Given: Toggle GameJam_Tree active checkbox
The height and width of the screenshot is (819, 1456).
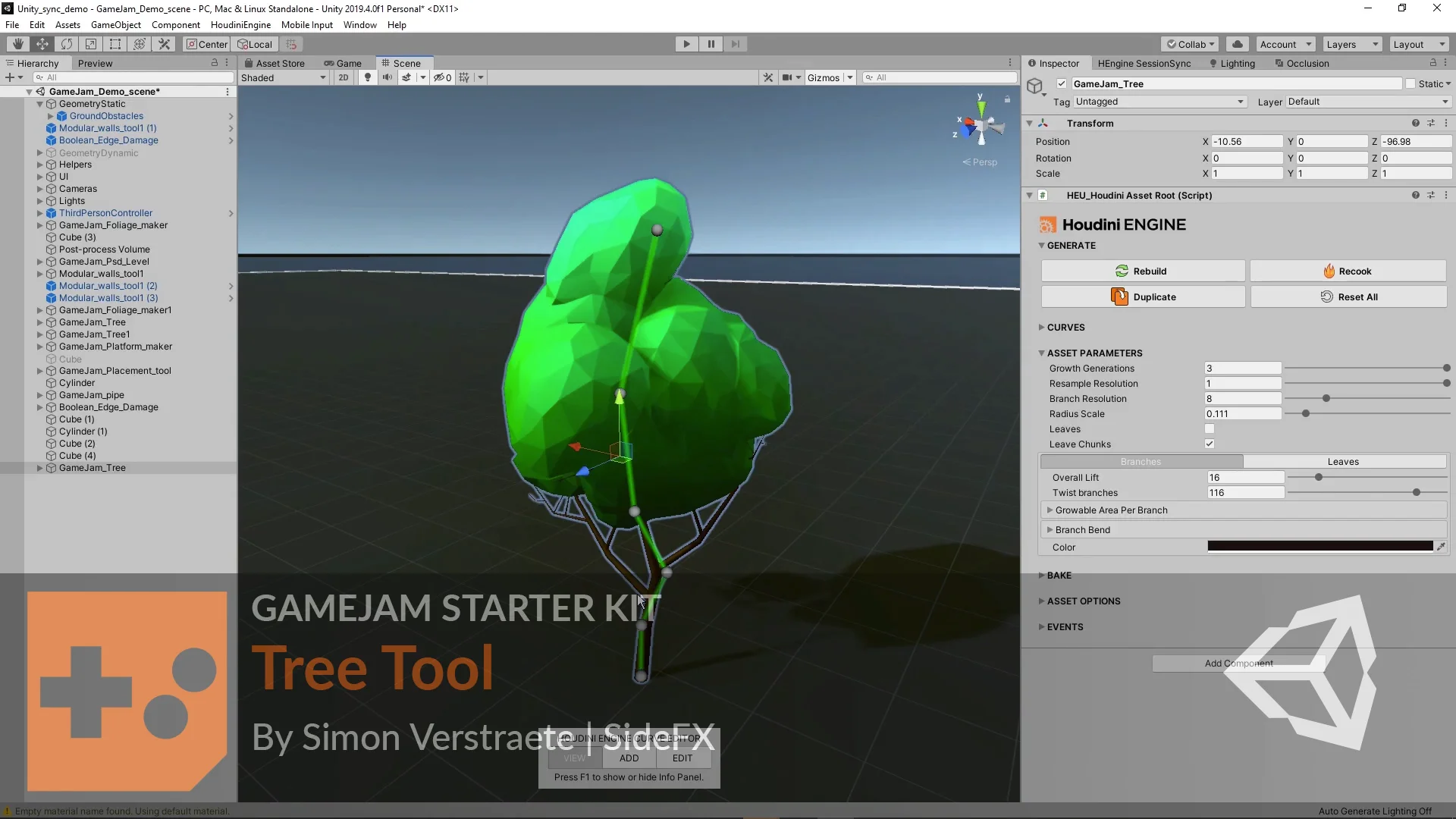Looking at the screenshot, I should click(x=1062, y=83).
